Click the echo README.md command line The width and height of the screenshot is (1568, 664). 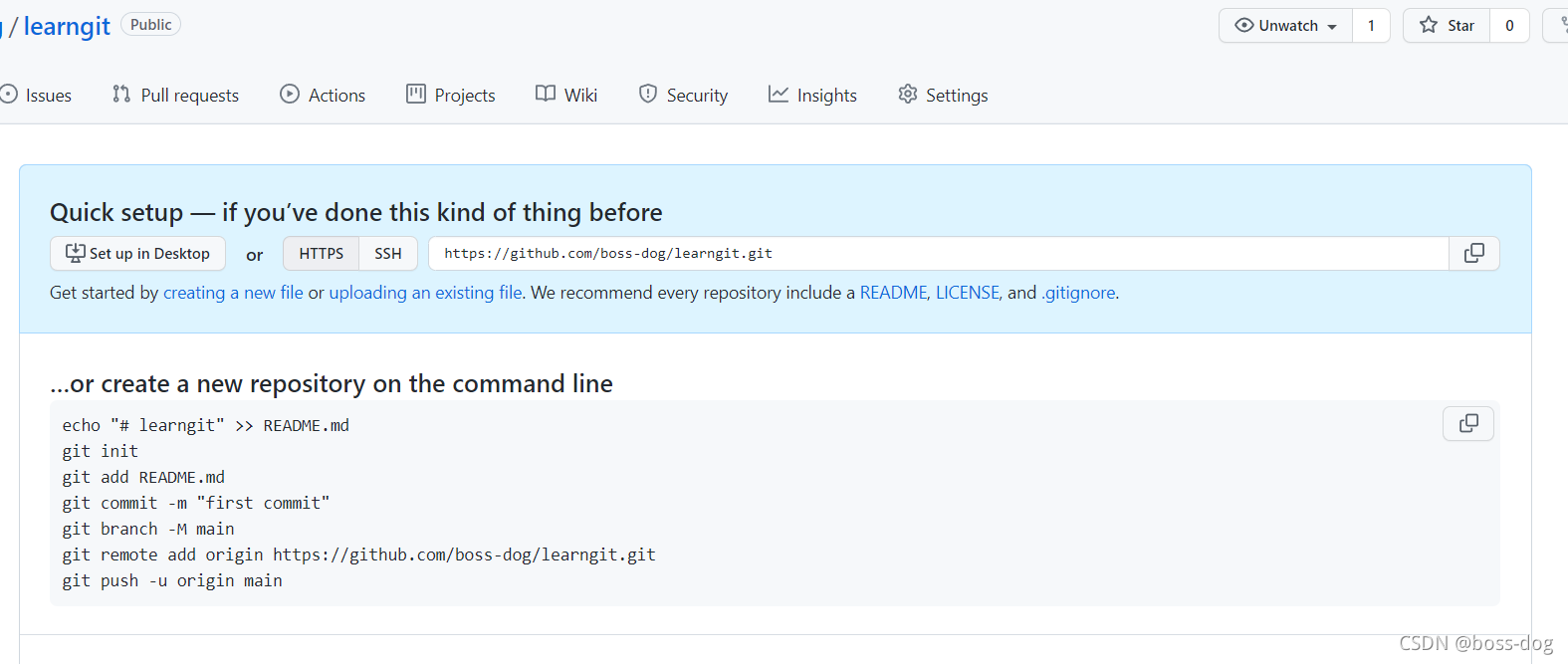coord(206,425)
